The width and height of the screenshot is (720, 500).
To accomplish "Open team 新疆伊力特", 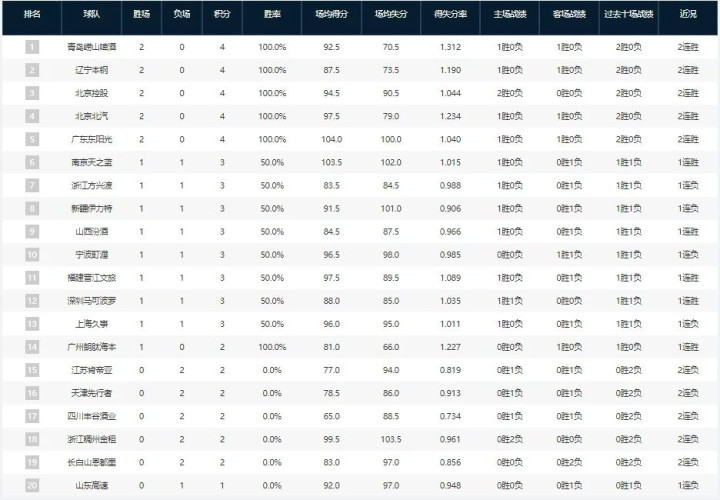I will pyautogui.click(x=94, y=208).
